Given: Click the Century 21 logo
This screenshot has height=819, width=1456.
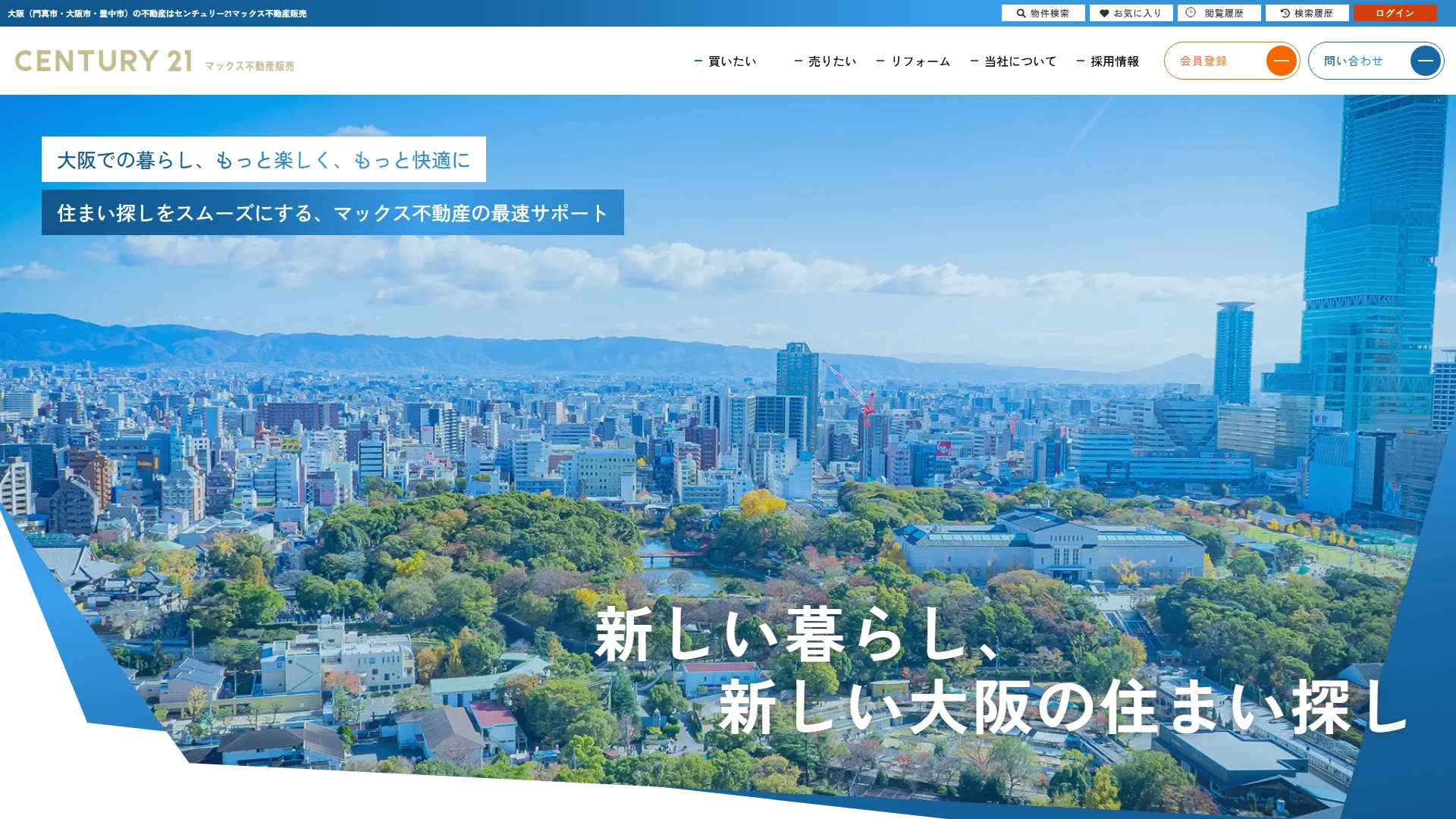Looking at the screenshot, I should (x=104, y=61).
